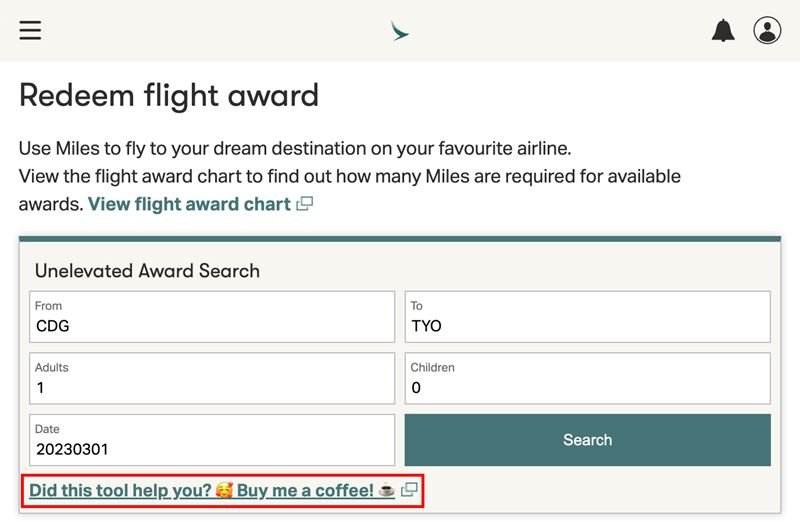
Task: Click external-link icon beside View flight award chart
Action: coord(305,204)
